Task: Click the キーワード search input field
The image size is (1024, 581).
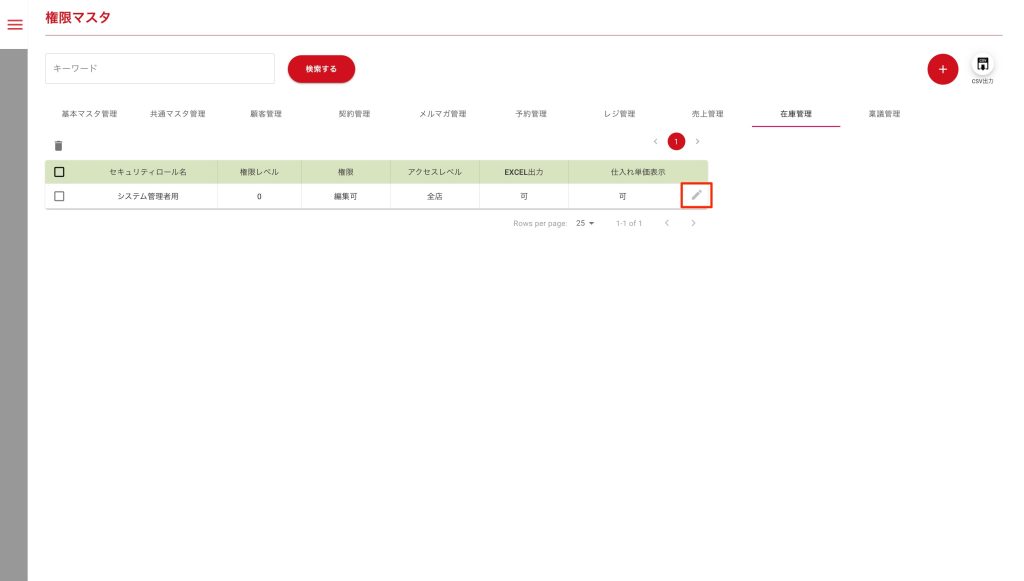Action: 160,69
